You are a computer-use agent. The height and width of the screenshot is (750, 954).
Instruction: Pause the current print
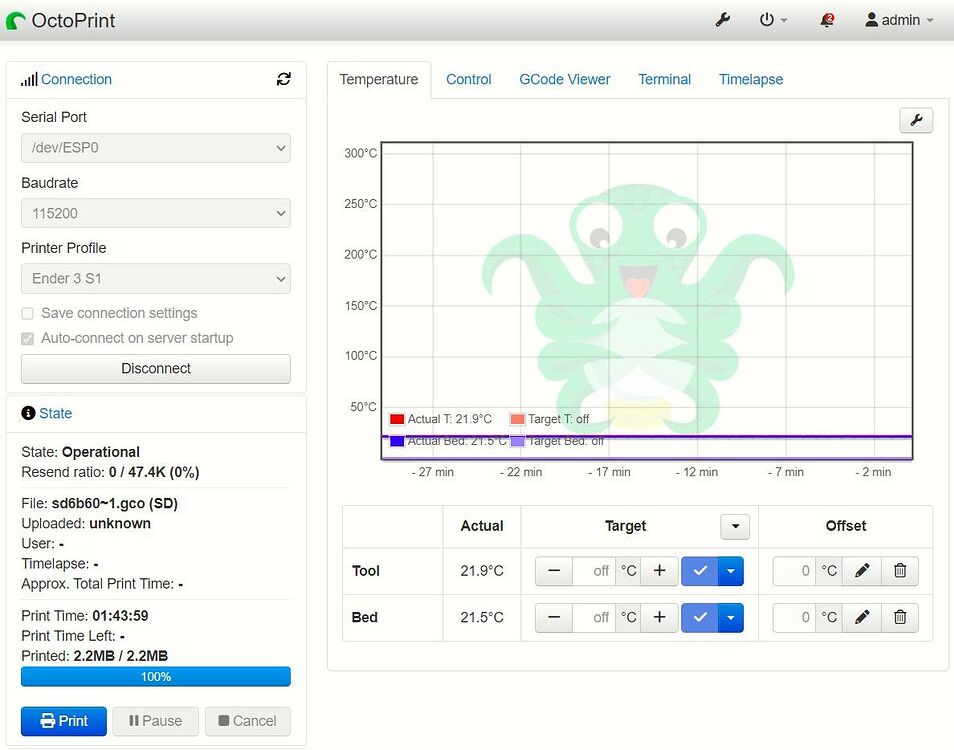[155, 721]
